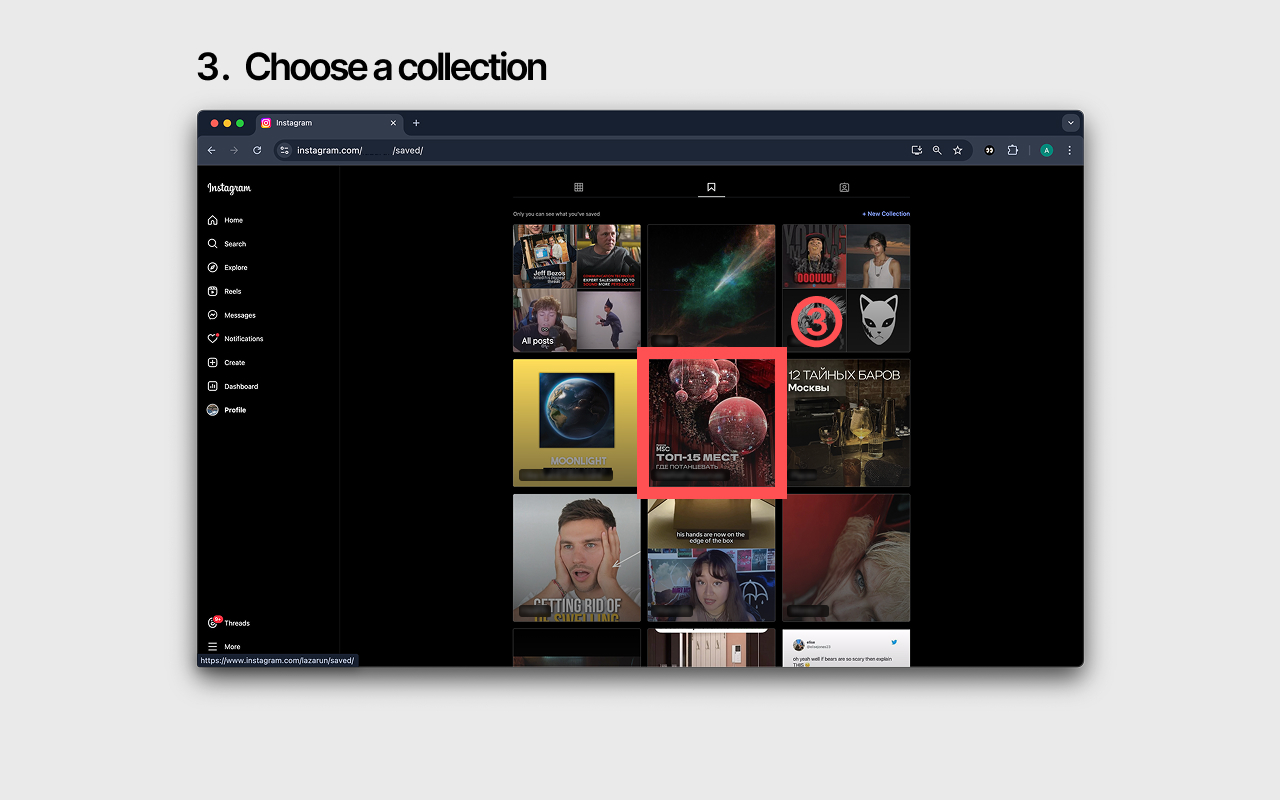Click the zoom magnifier icon in address bar

(x=937, y=150)
